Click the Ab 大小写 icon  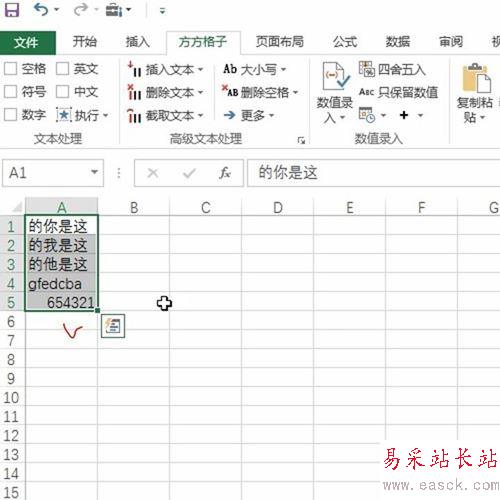pos(230,69)
